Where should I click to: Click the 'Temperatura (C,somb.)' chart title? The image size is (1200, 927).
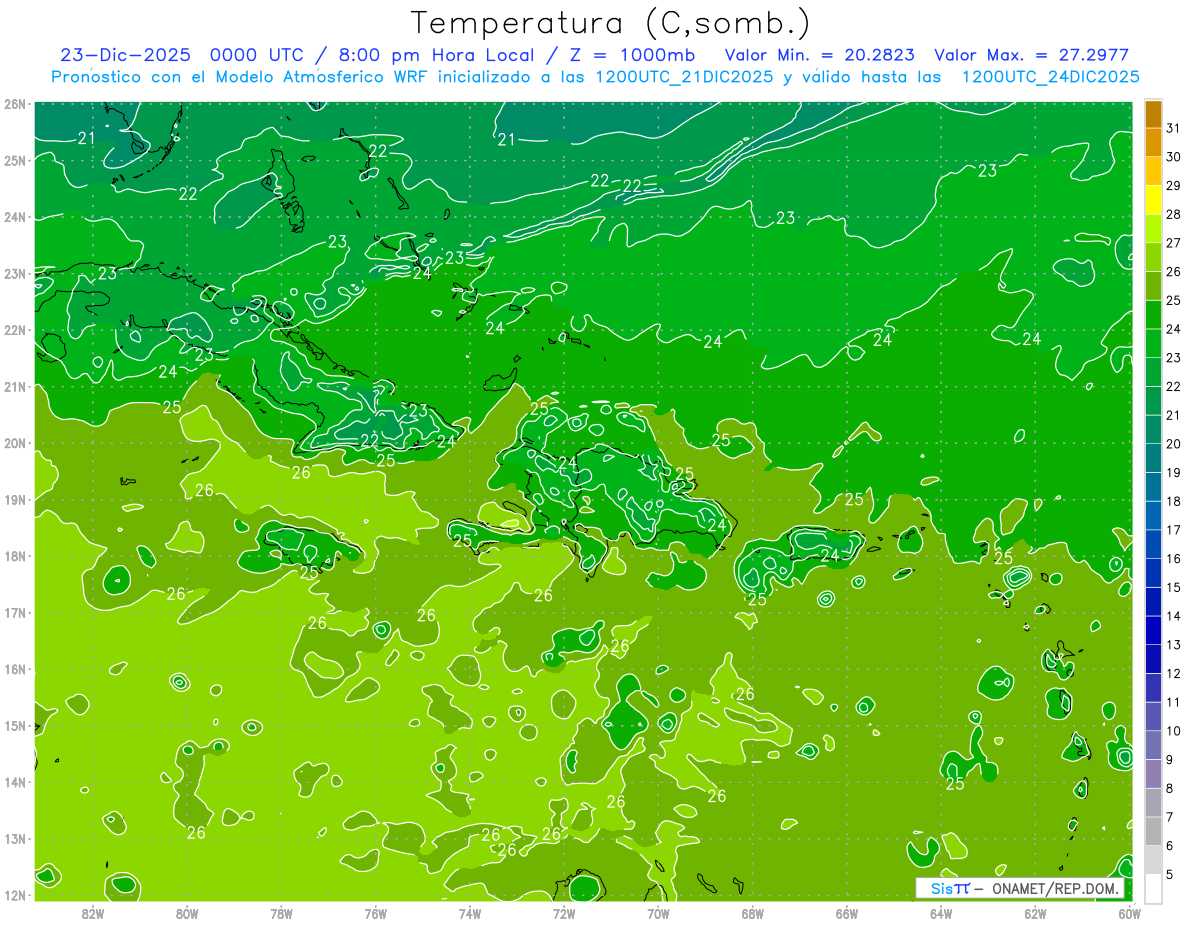click(611, 23)
